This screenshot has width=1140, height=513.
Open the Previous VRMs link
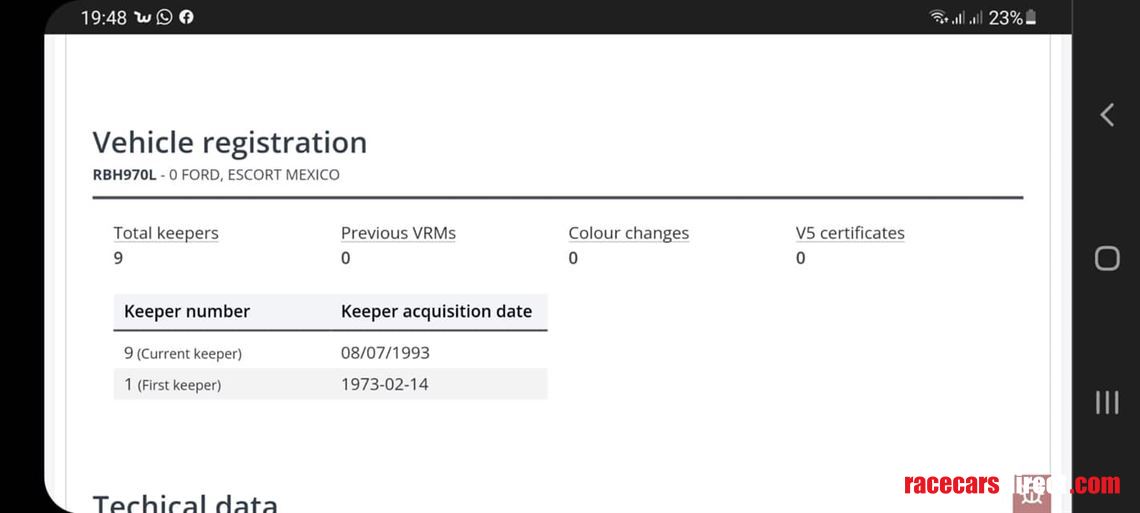(398, 233)
